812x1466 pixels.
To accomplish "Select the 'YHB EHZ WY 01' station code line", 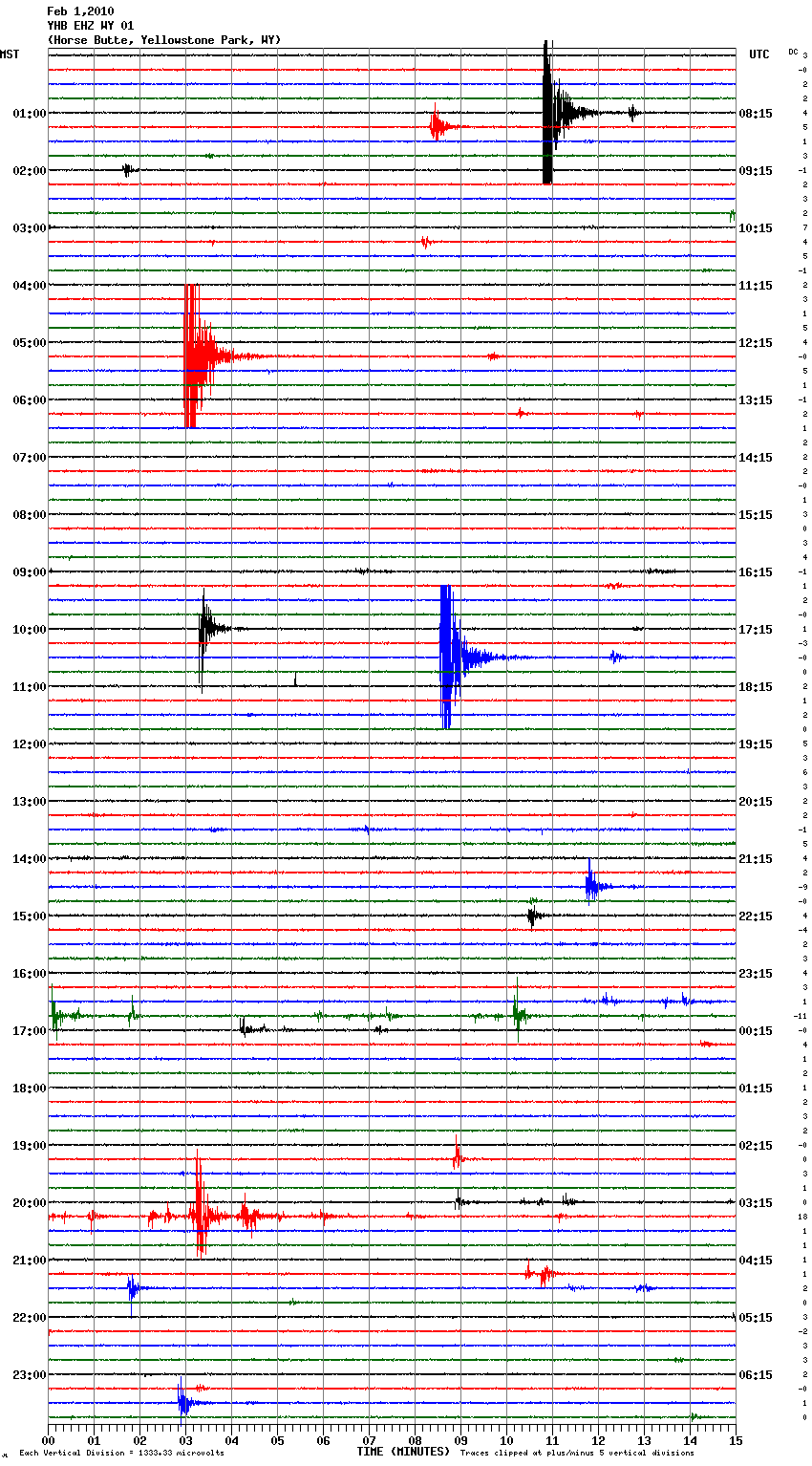I will click(x=91, y=26).
